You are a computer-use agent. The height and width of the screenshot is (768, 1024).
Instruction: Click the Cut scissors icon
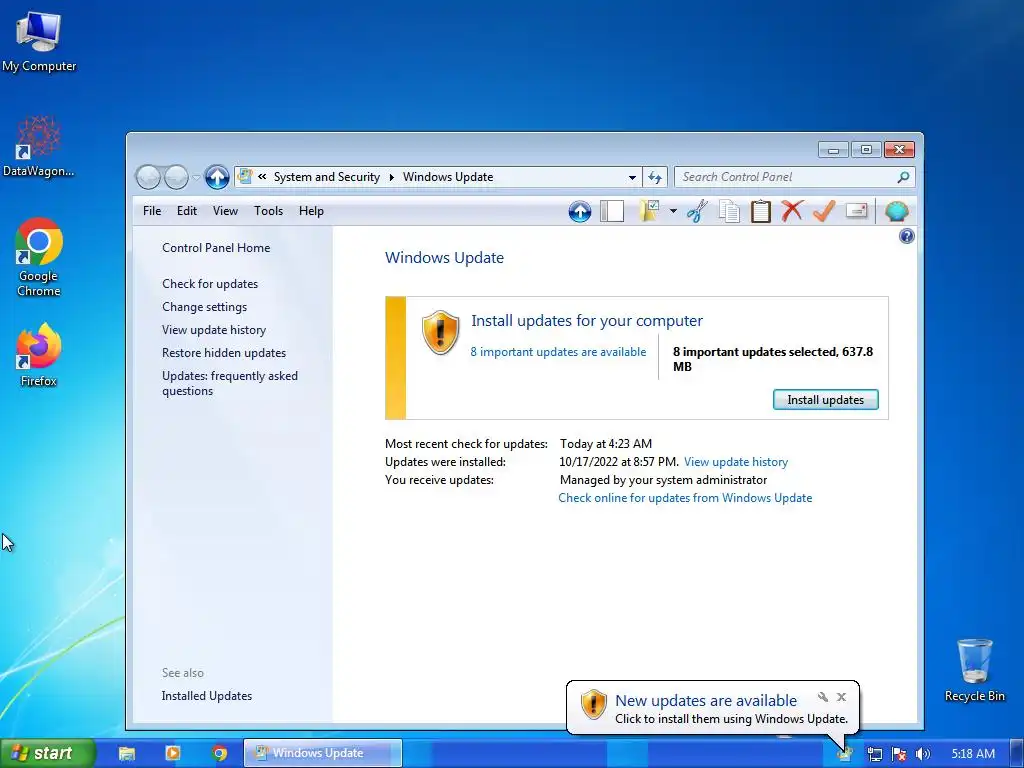pos(697,211)
